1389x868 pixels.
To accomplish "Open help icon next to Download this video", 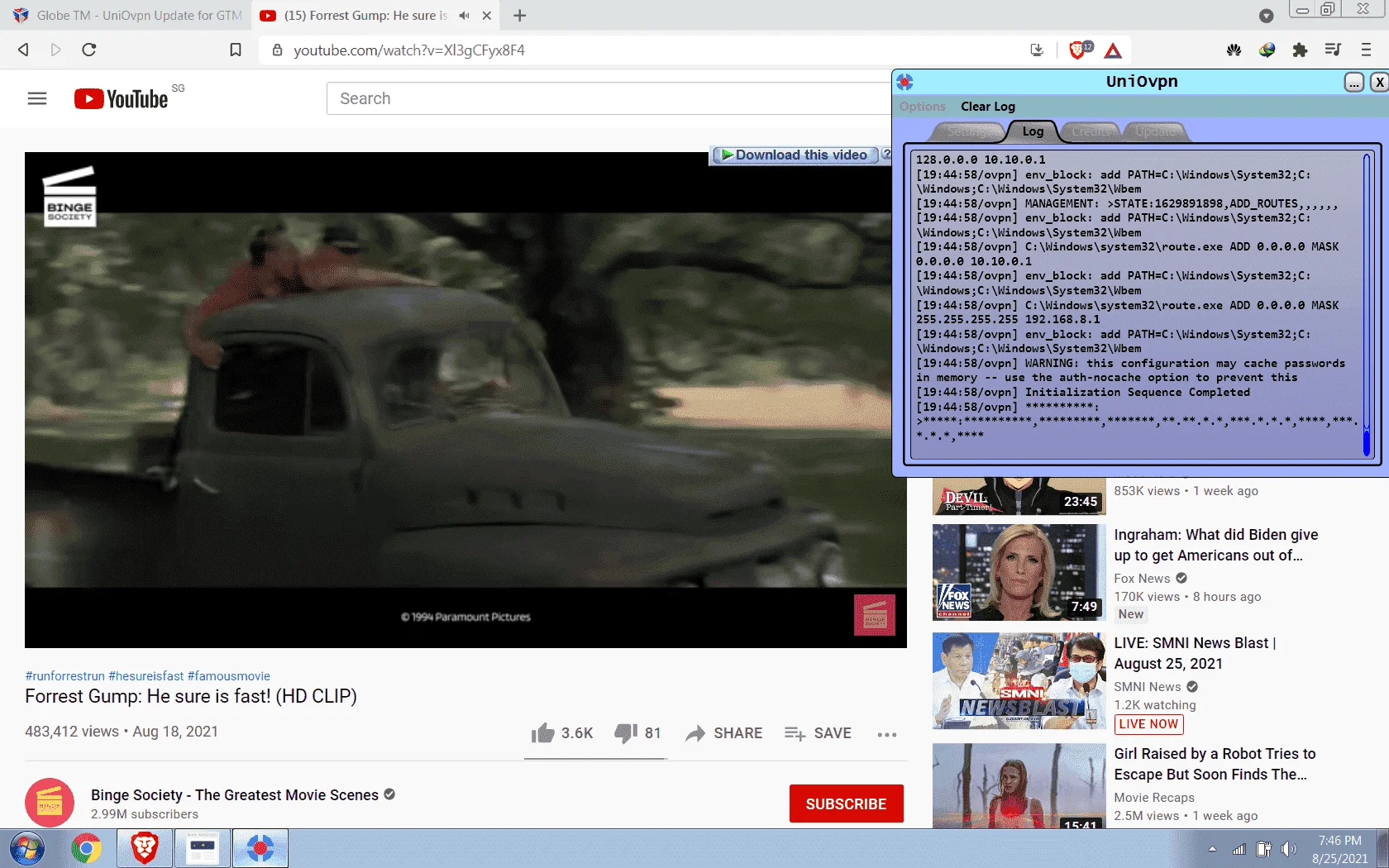I will [885, 155].
